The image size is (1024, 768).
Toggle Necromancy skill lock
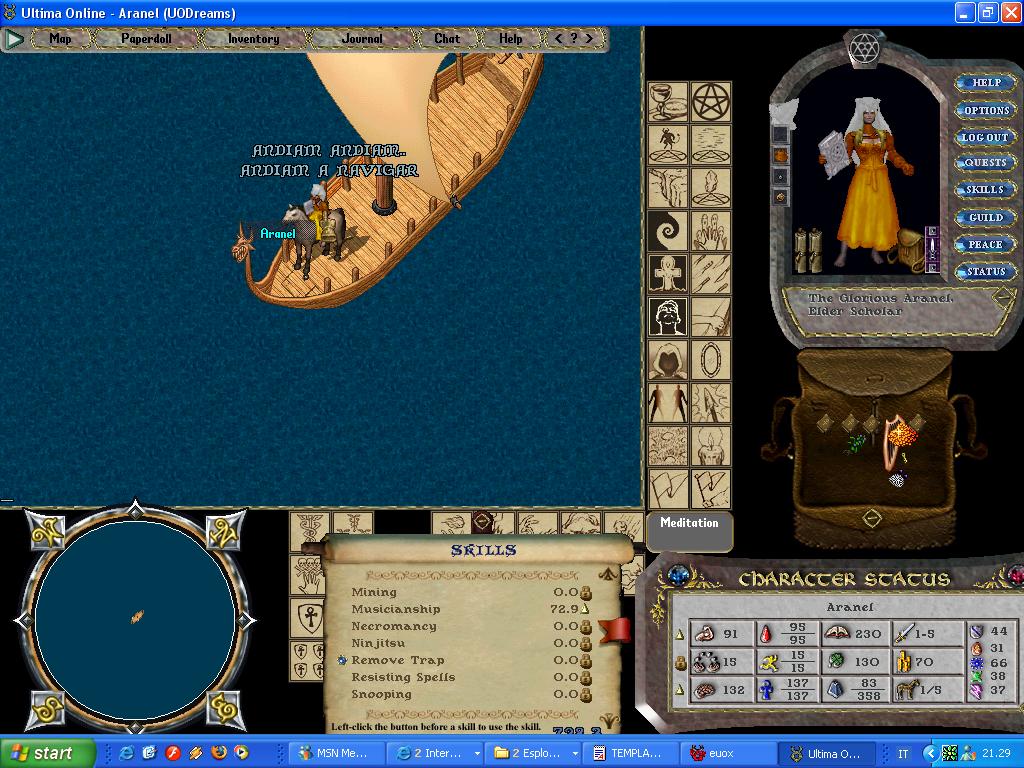pyautogui.click(x=585, y=626)
